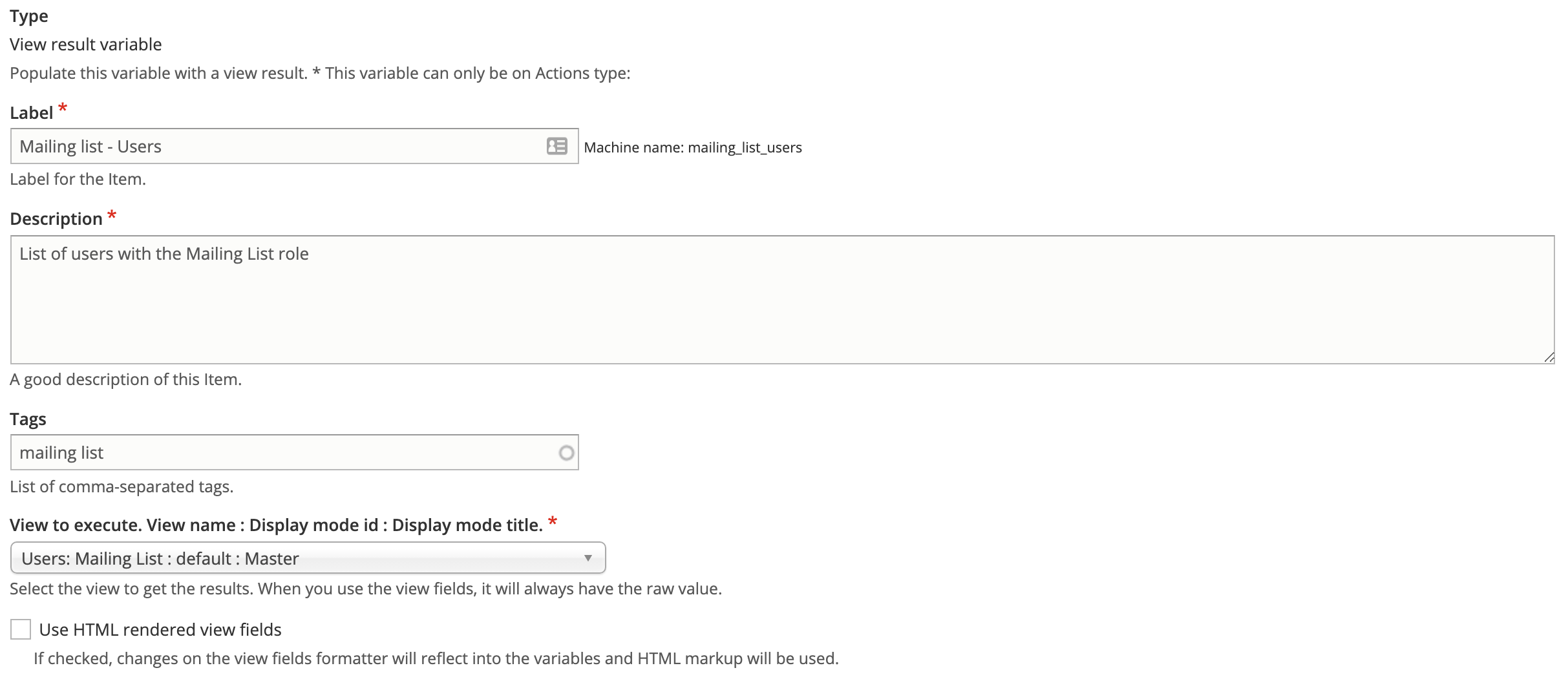Click inside the Description textarea
Viewport: 1568px width, 690px height.
783,300
